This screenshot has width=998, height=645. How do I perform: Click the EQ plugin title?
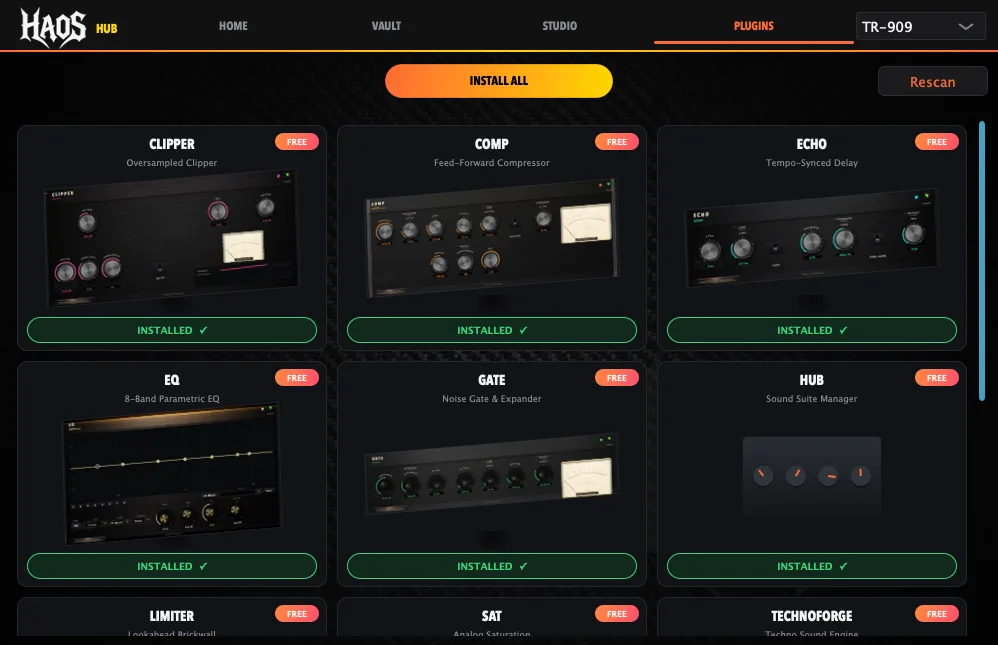pos(172,380)
